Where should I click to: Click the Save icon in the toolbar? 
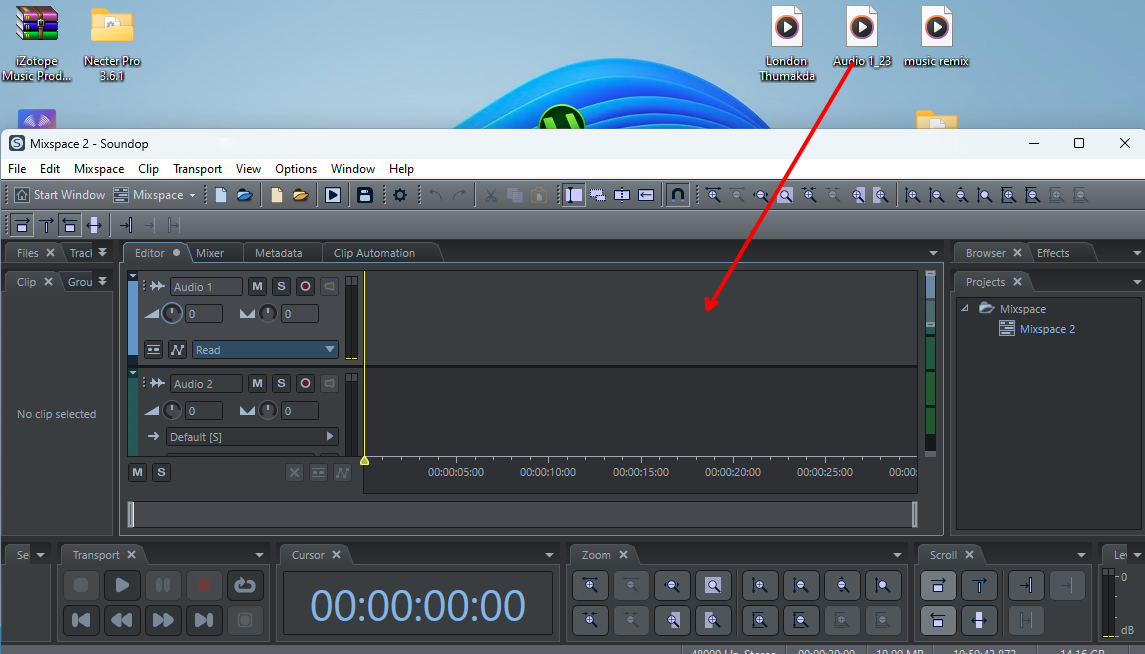[x=365, y=195]
